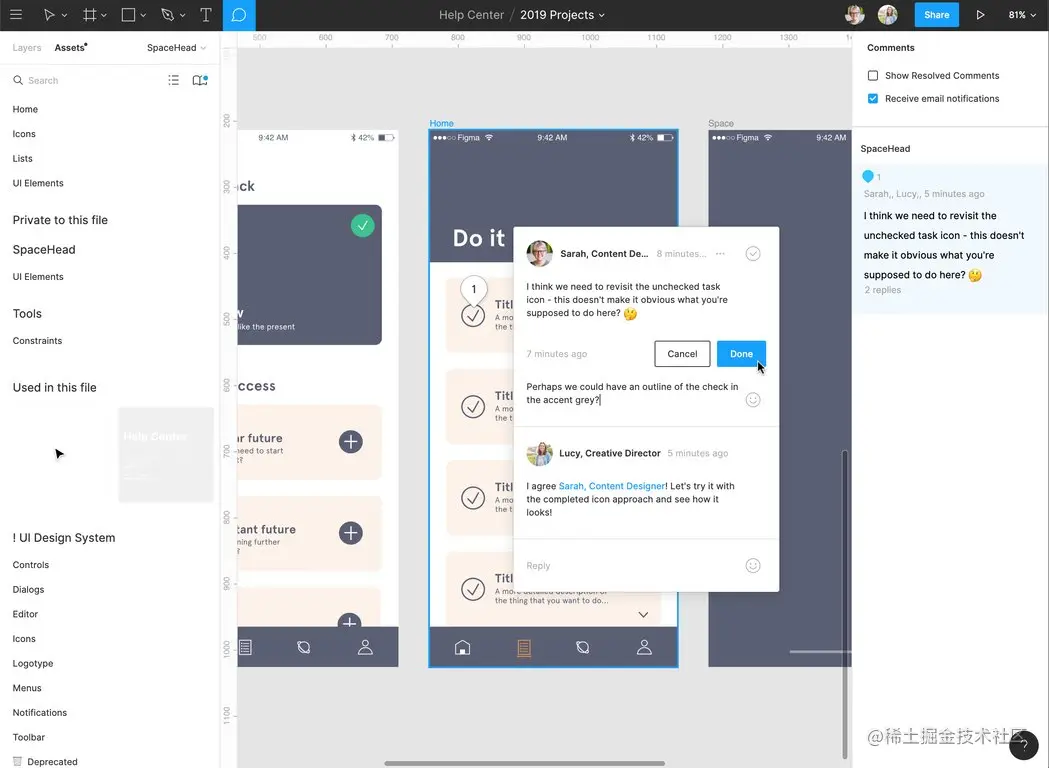Open the help question mark button
The height and width of the screenshot is (768, 1049).
coord(1024,745)
